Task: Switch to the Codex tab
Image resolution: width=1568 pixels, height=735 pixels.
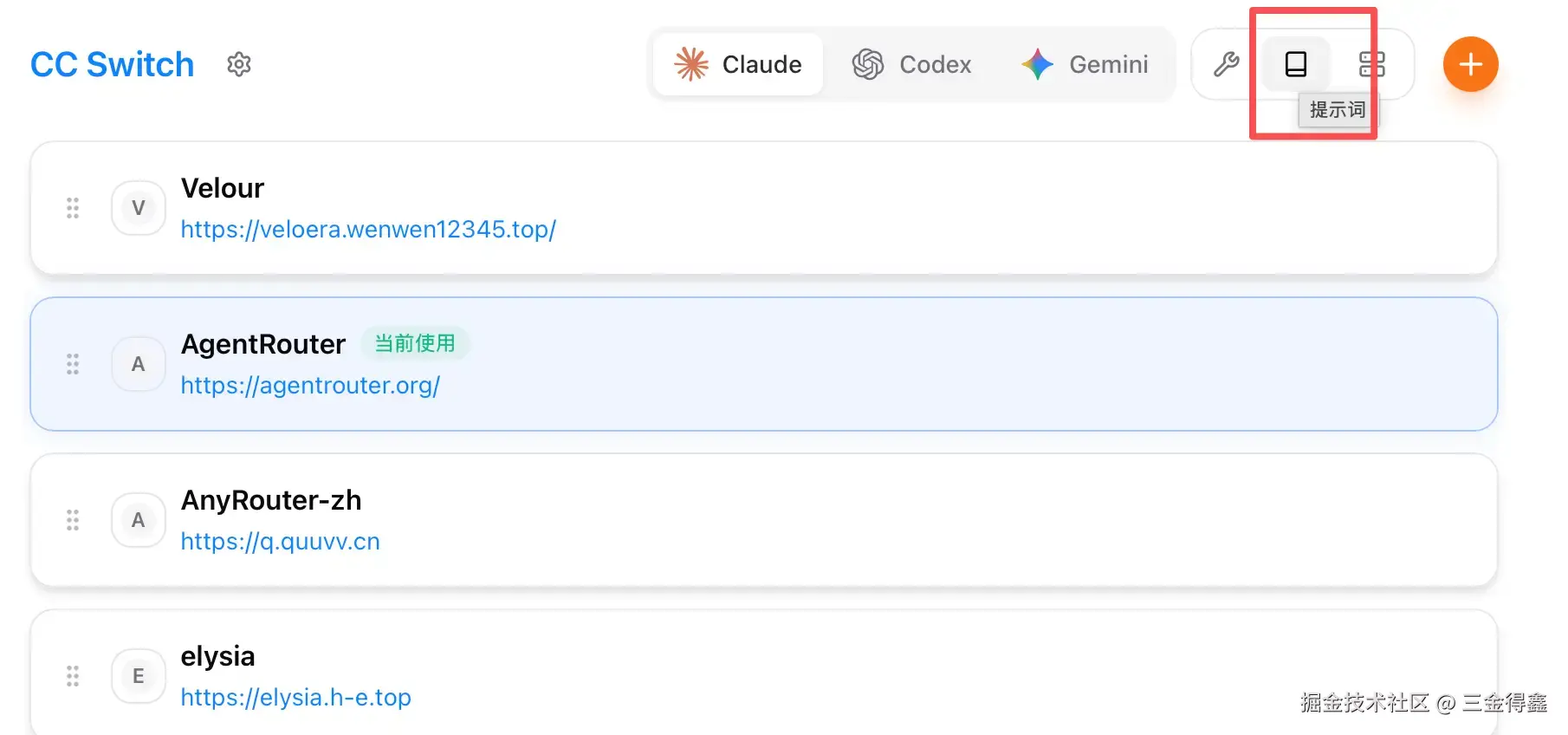Action: pyautogui.click(x=911, y=64)
